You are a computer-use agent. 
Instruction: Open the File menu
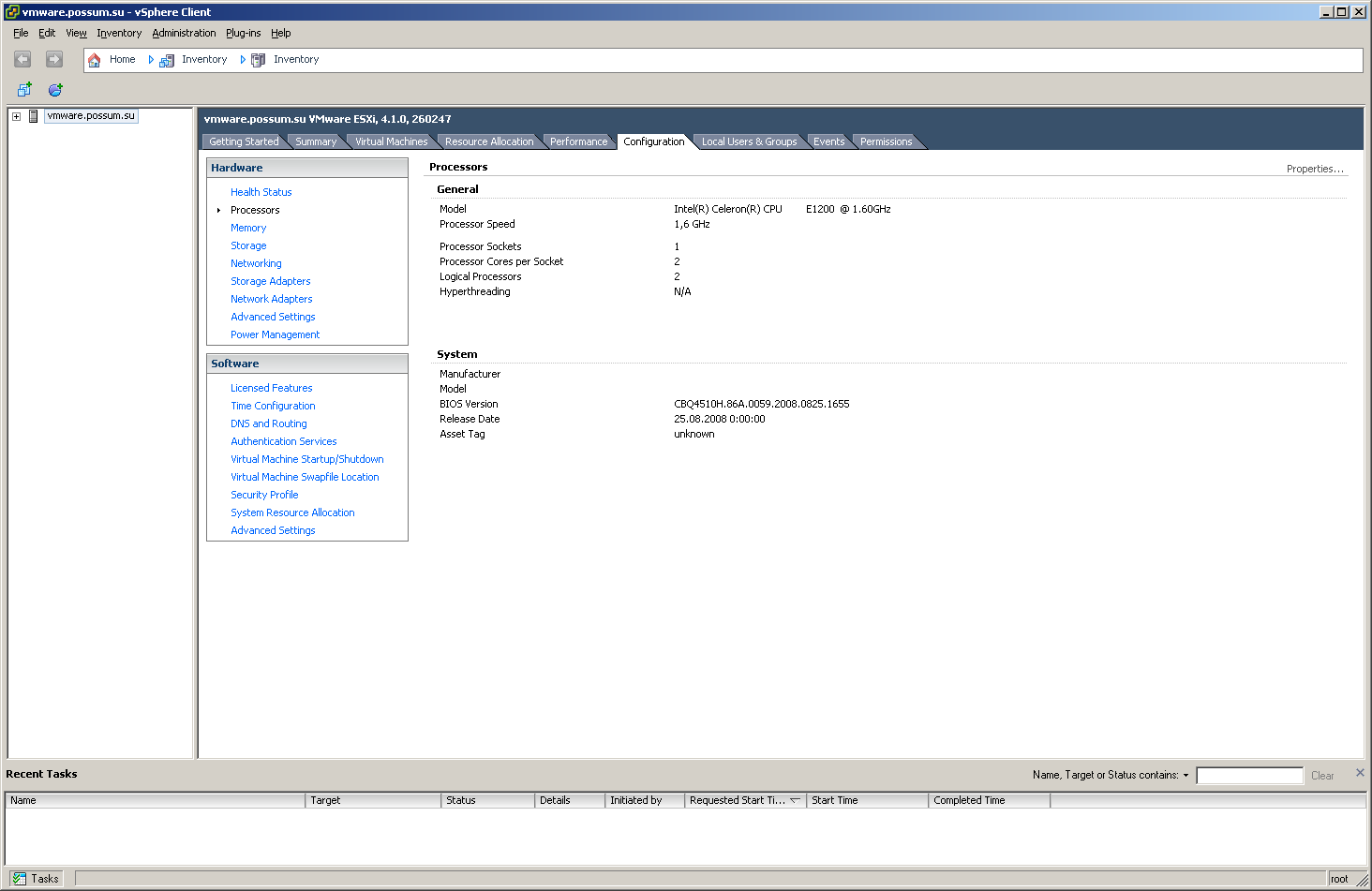21,33
